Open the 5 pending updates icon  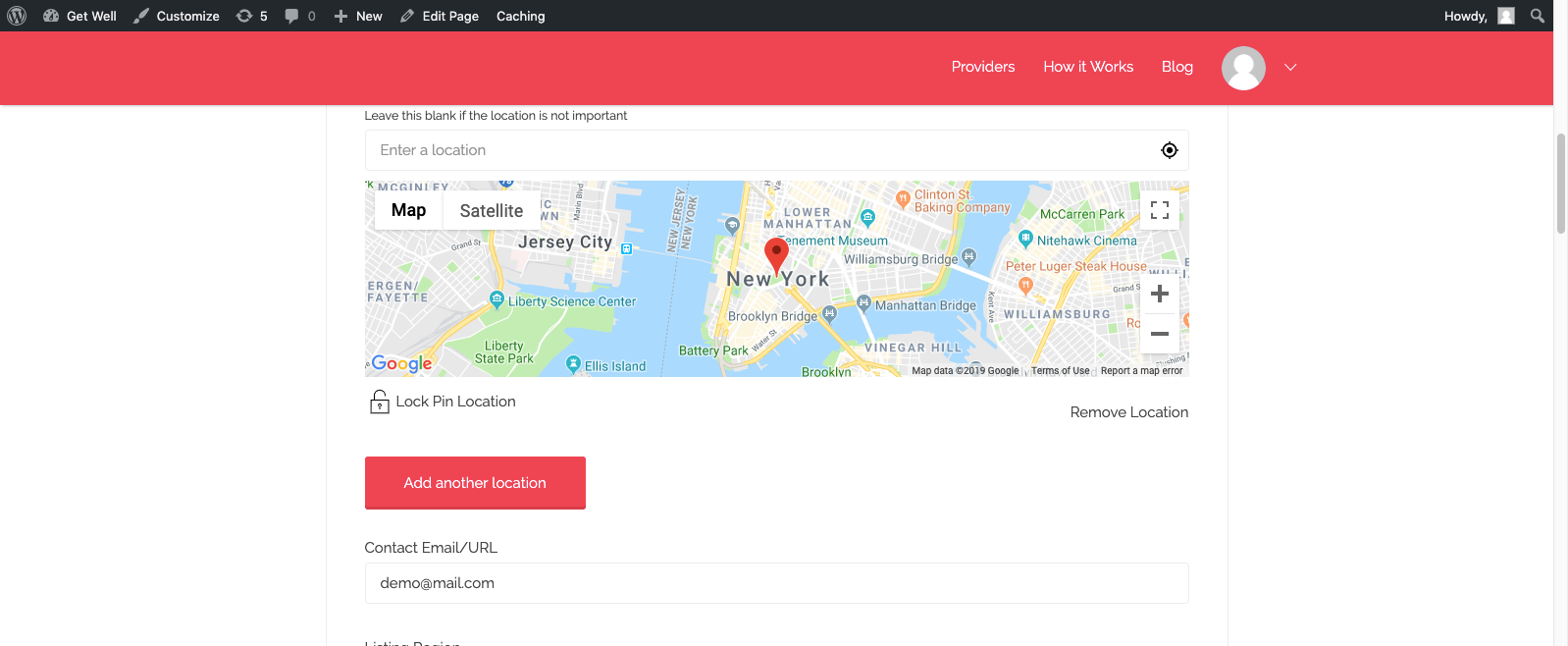pos(251,16)
